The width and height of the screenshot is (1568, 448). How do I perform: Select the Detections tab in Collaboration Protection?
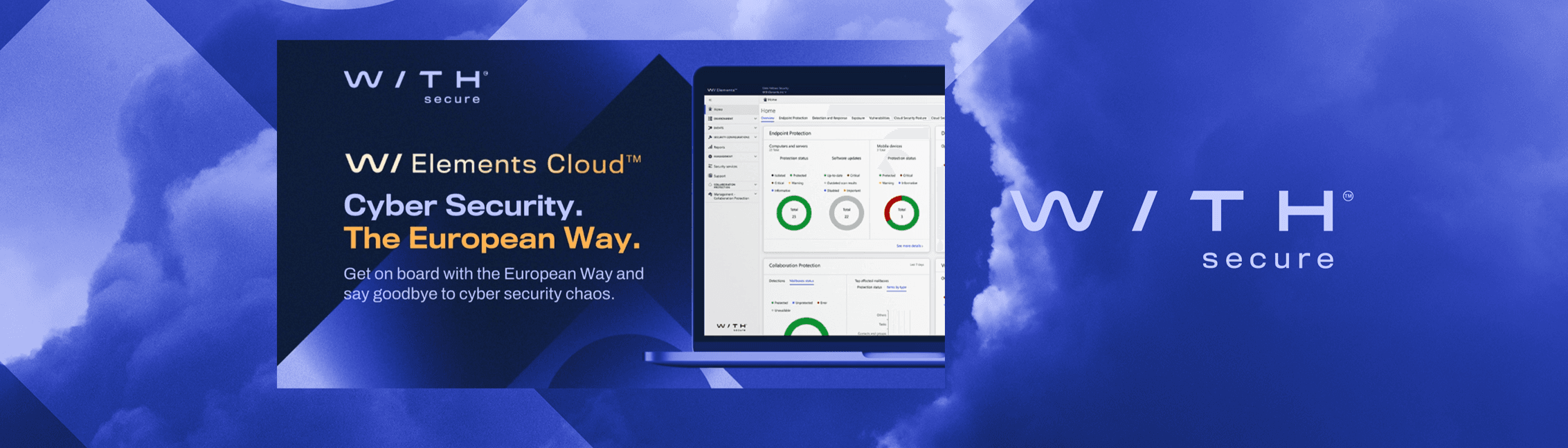tap(777, 281)
